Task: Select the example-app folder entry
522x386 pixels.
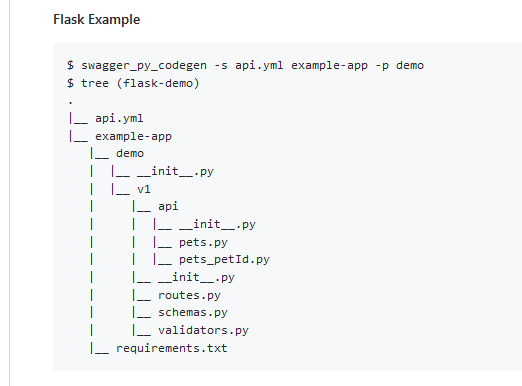Action: [133, 136]
